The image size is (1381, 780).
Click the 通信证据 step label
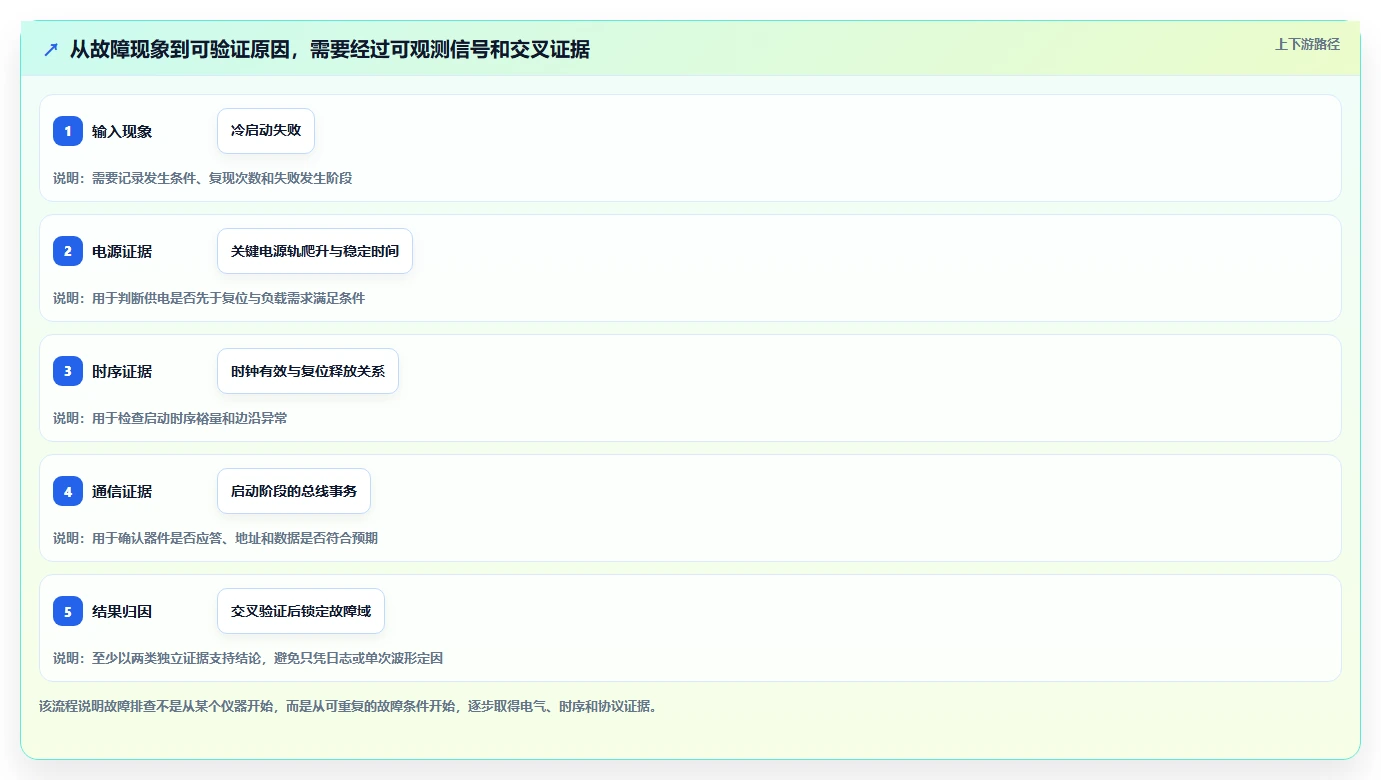[122, 491]
